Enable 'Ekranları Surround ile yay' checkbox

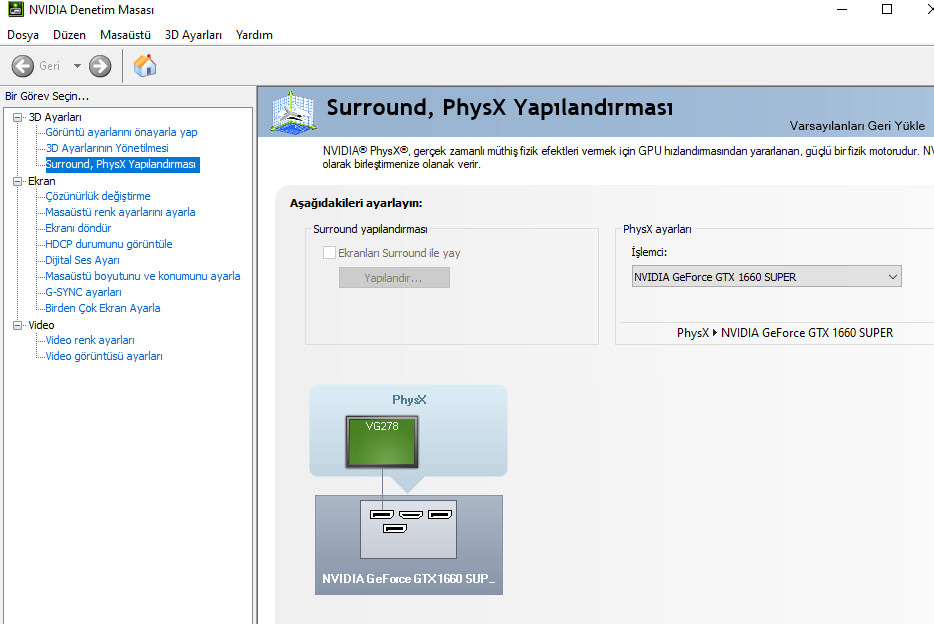[329, 252]
